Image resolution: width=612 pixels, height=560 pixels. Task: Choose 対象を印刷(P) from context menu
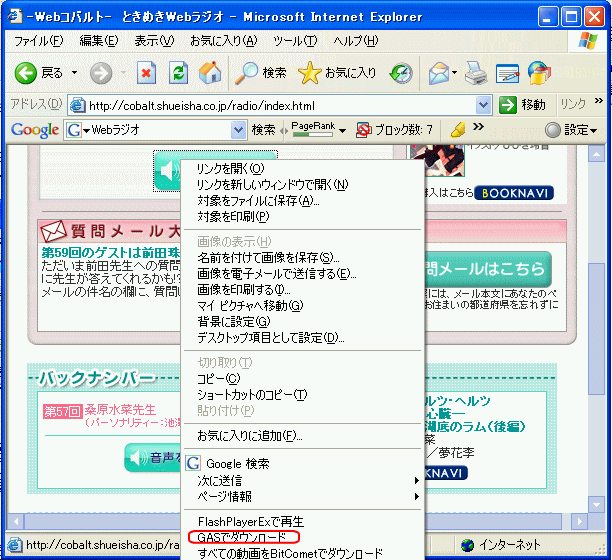(x=303, y=216)
